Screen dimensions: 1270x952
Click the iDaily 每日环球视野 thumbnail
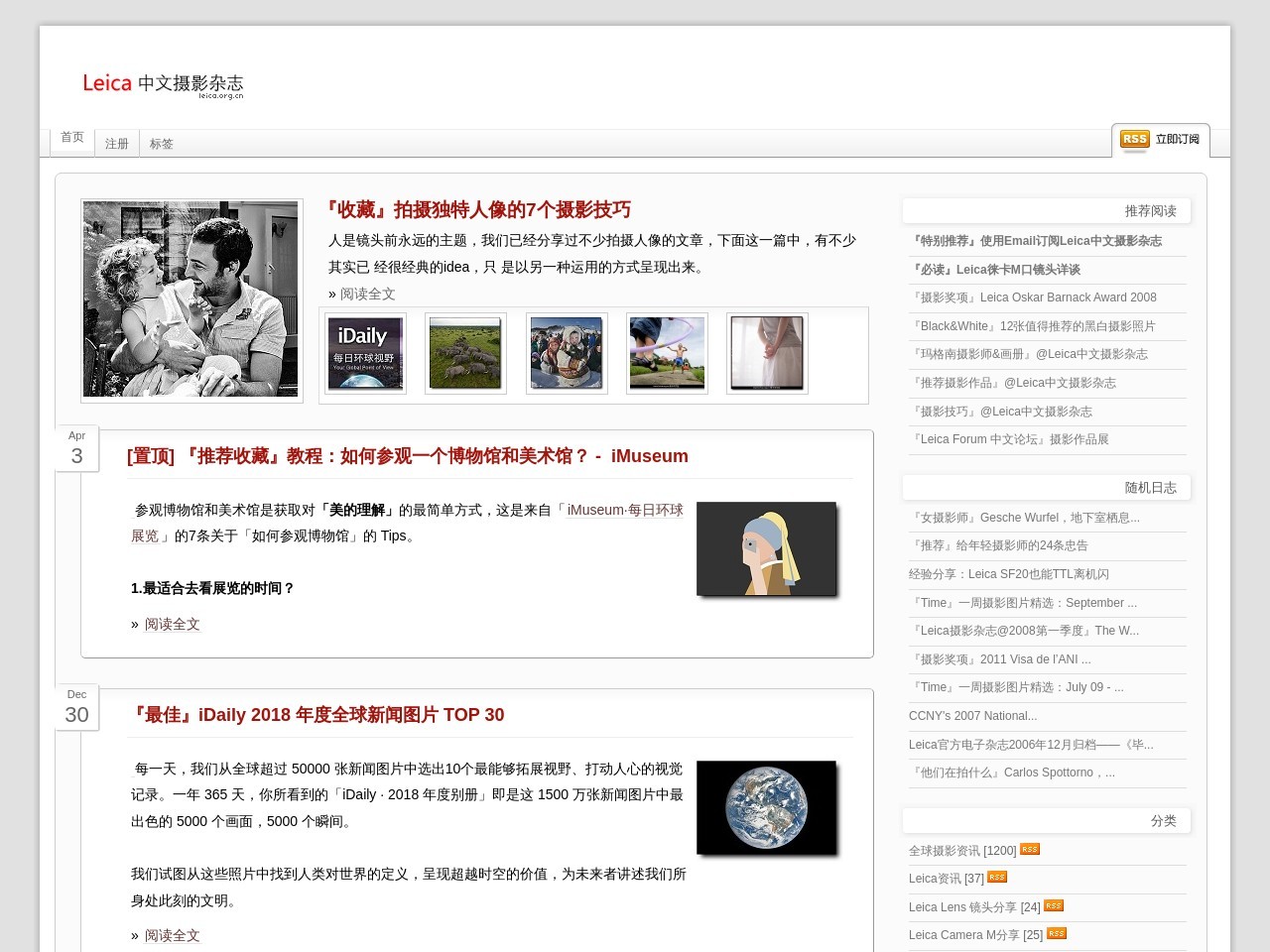pyautogui.click(x=364, y=353)
